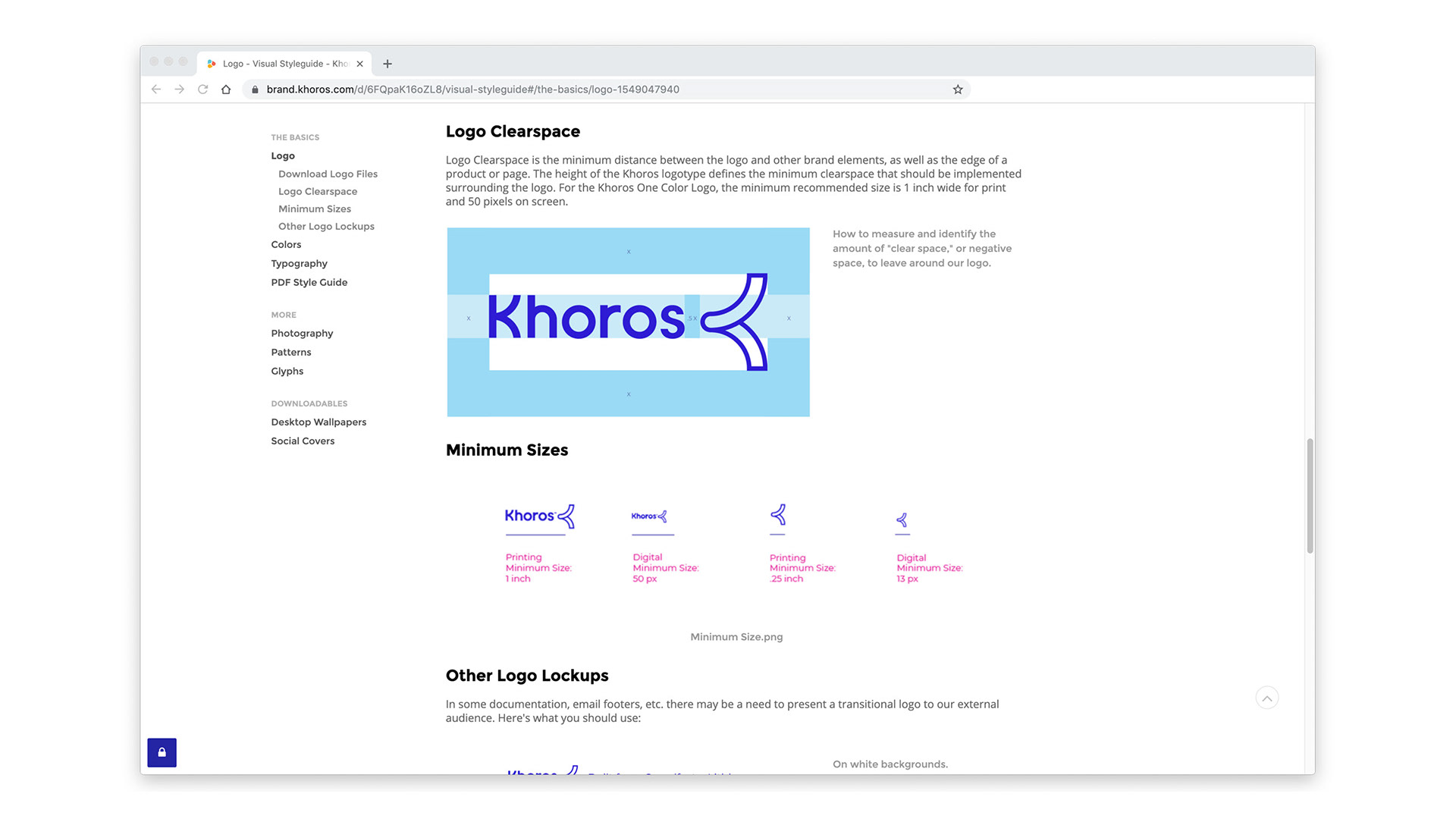Click the browser back arrow

click(156, 89)
